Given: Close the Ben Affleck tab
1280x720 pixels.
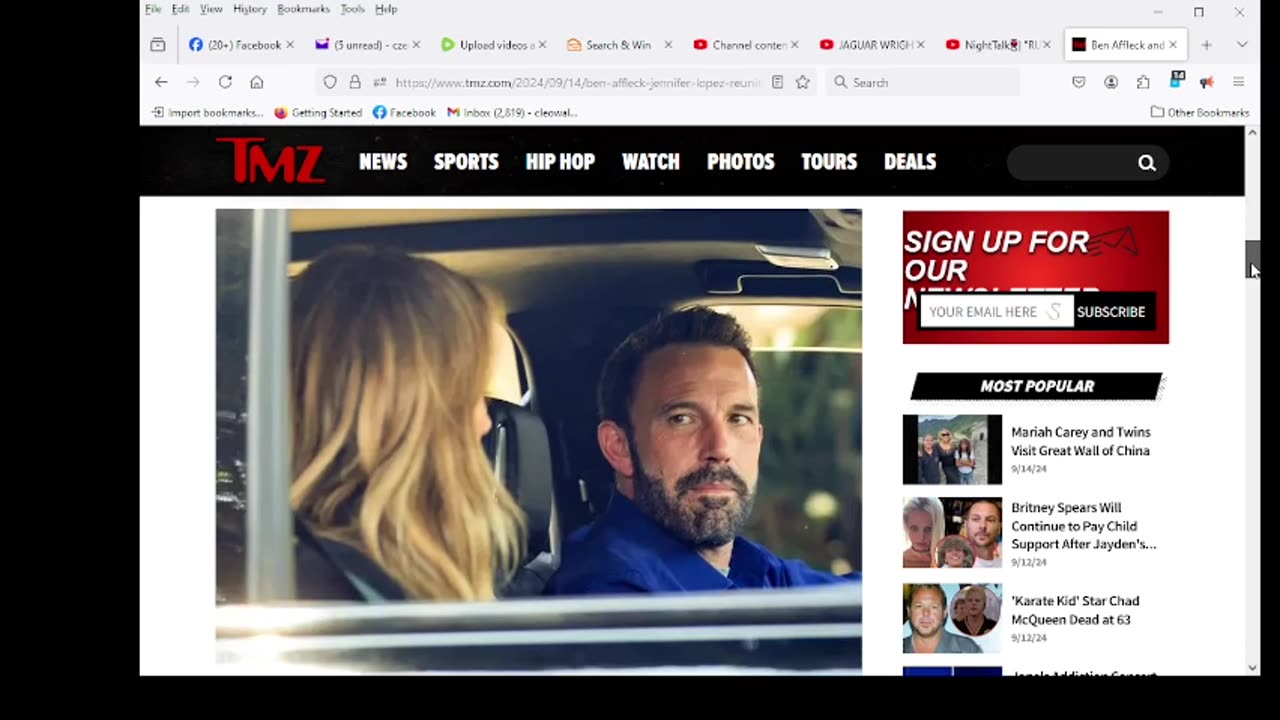Looking at the screenshot, I should [x=1173, y=45].
